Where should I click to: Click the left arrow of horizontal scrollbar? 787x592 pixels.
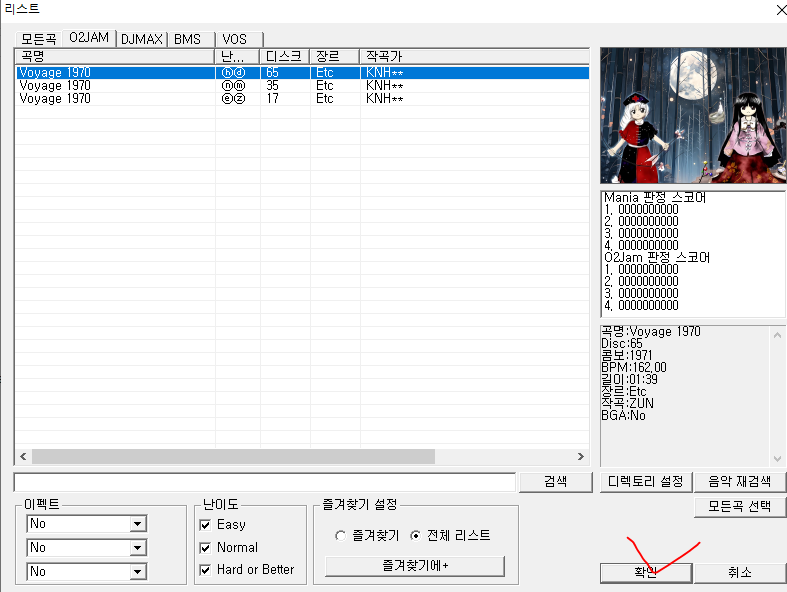tap(23, 456)
